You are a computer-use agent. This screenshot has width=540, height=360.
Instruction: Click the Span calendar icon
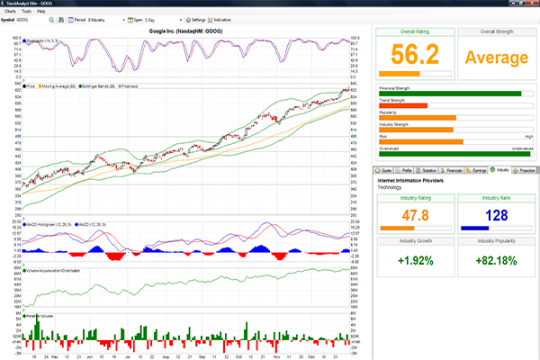130,20
